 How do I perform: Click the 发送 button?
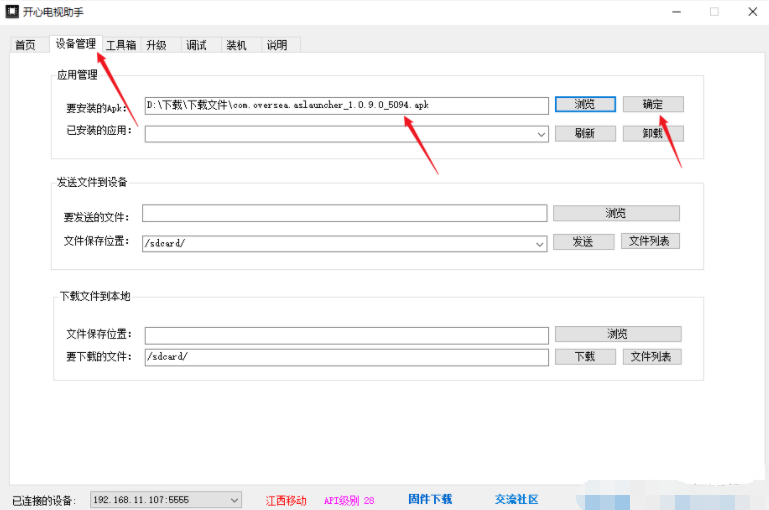click(584, 241)
